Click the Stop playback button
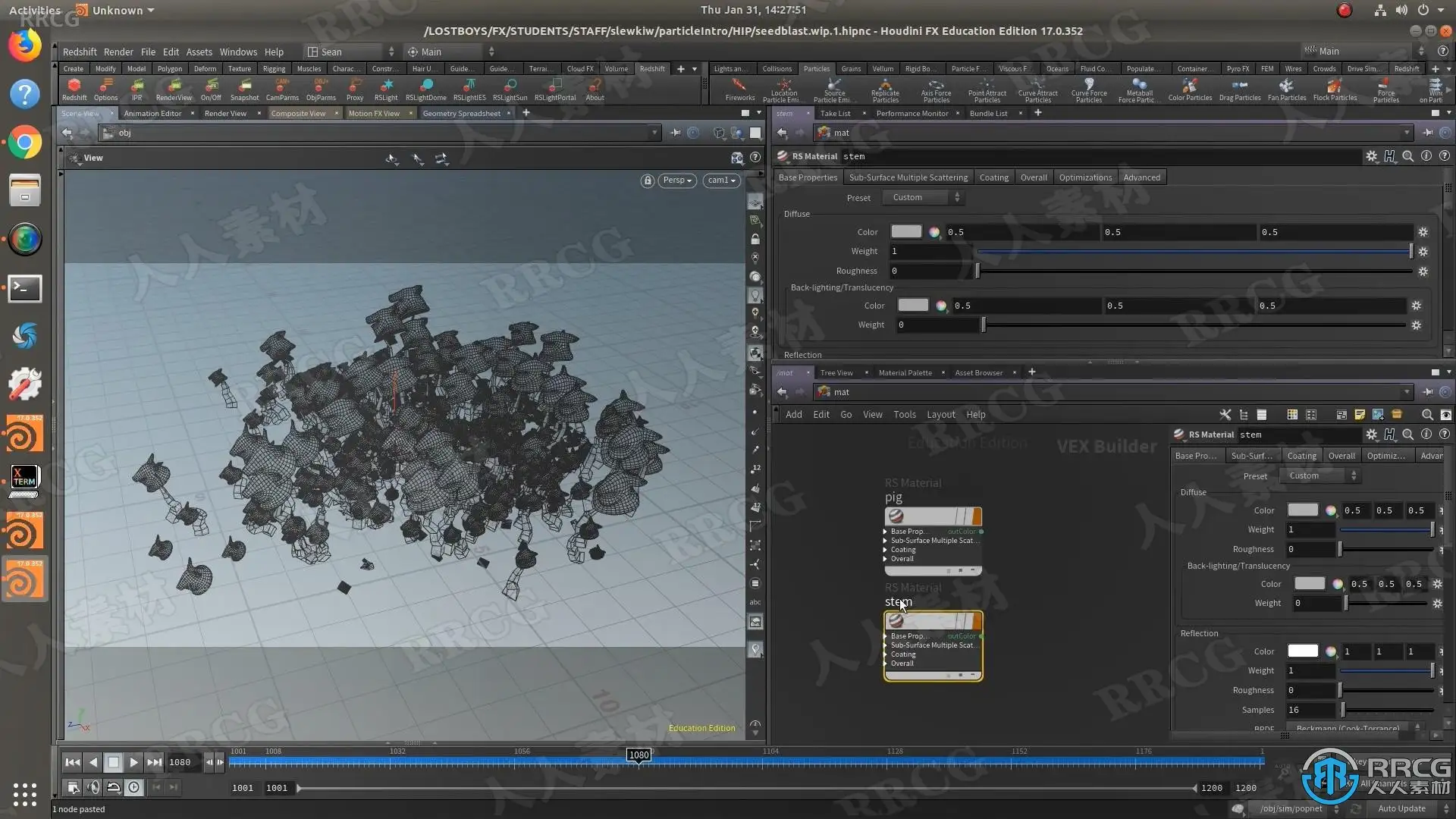Screen dimensions: 1456x819 pos(113,762)
